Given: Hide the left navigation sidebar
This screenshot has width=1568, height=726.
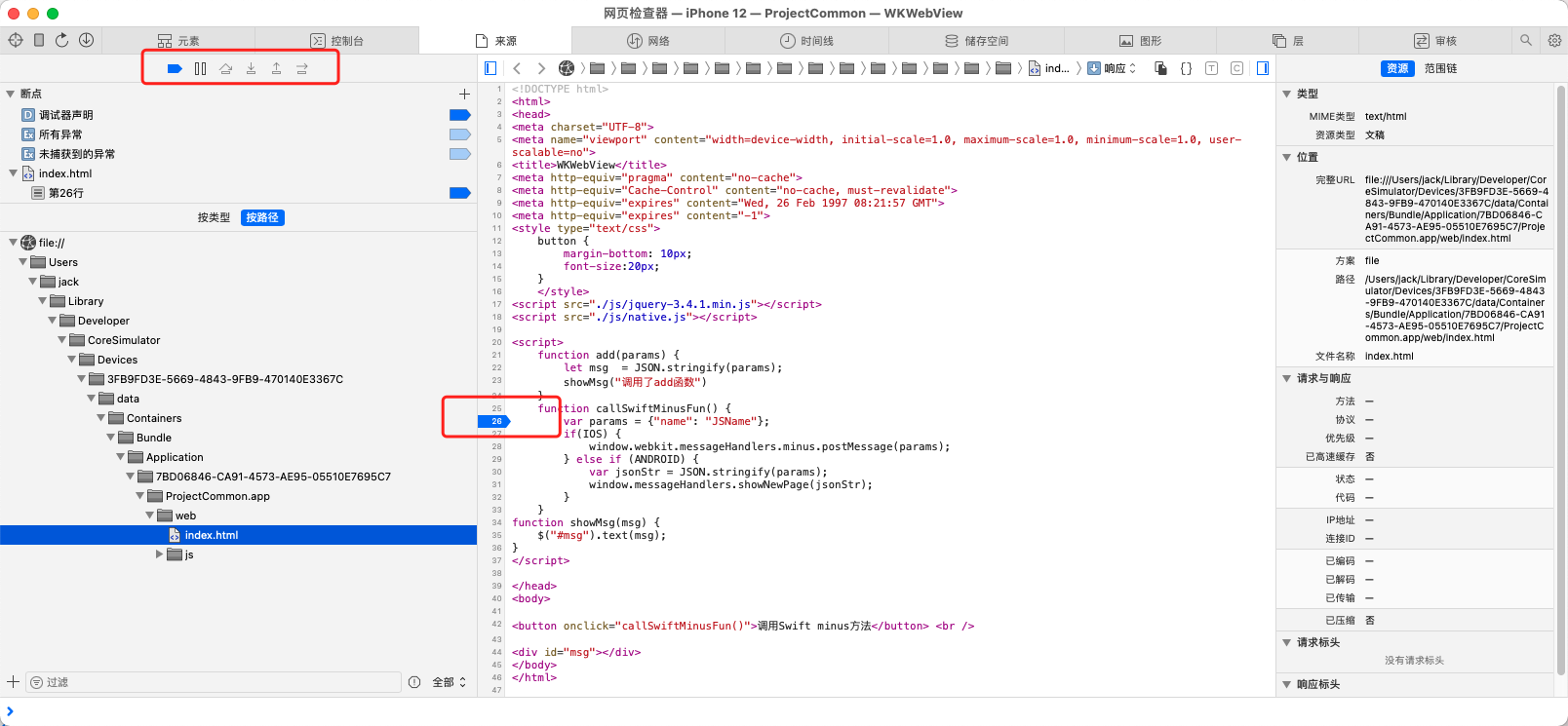Looking at the screenshot, I should (490, 68).
